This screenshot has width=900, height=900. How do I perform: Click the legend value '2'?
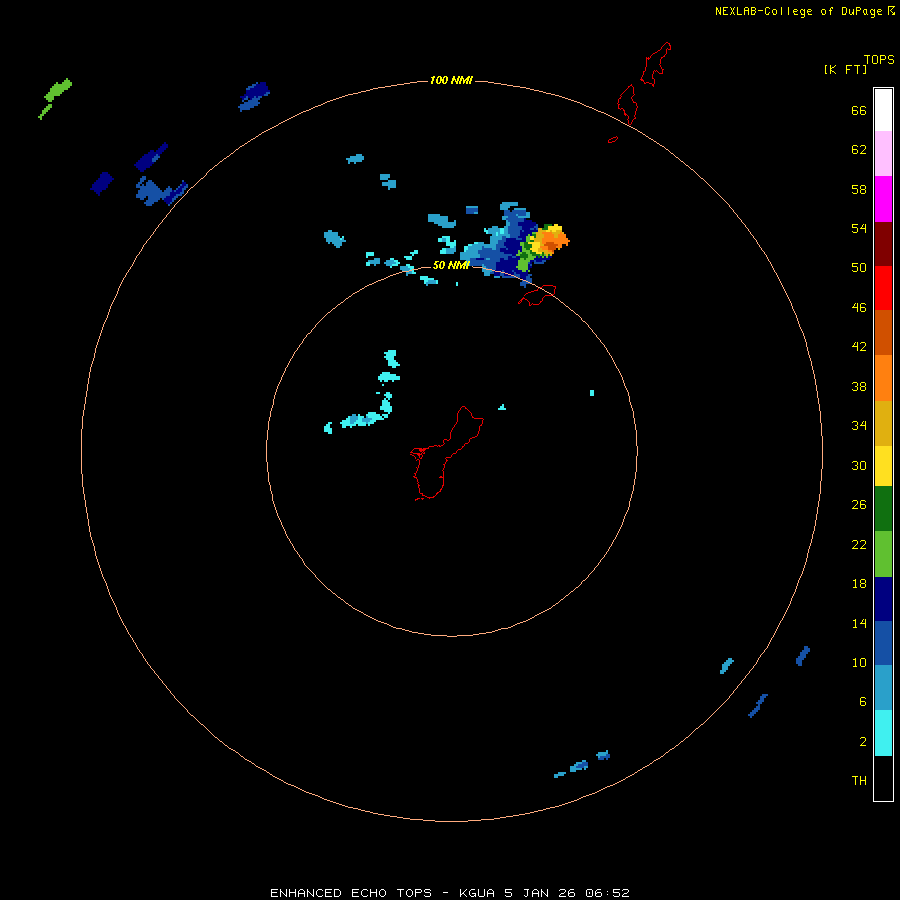point(863,741)
